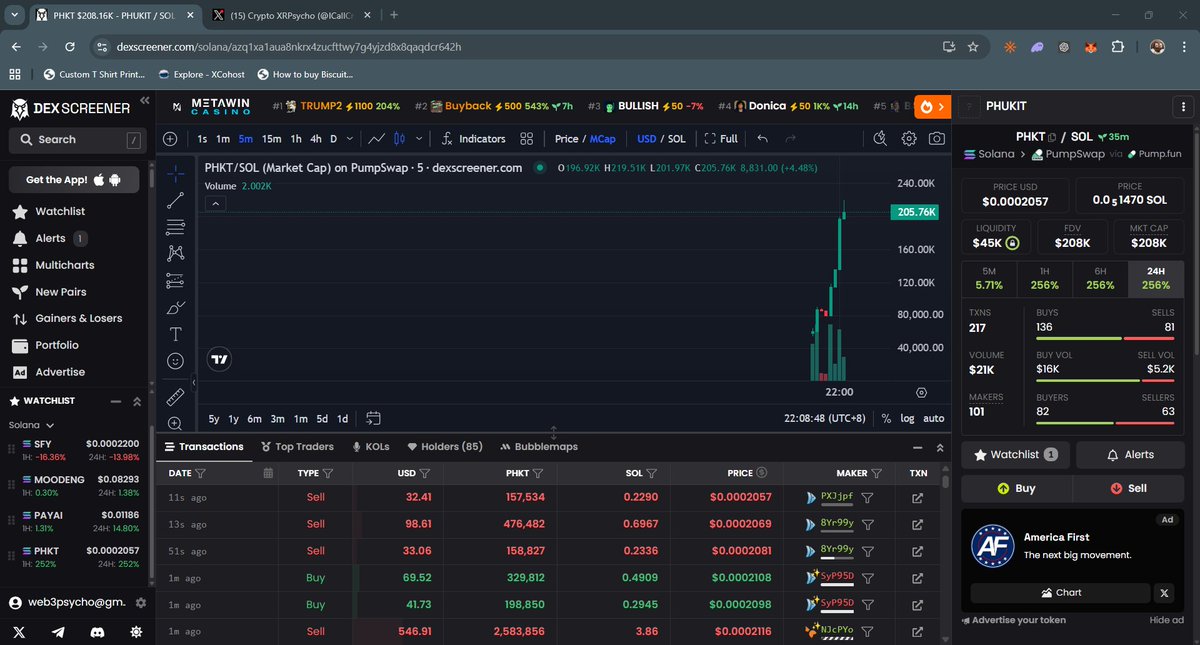This screenshot has height=645, width=1200.
Task: Click the chart zoom-in magnifier tool
Action: (x=175, y=423)
